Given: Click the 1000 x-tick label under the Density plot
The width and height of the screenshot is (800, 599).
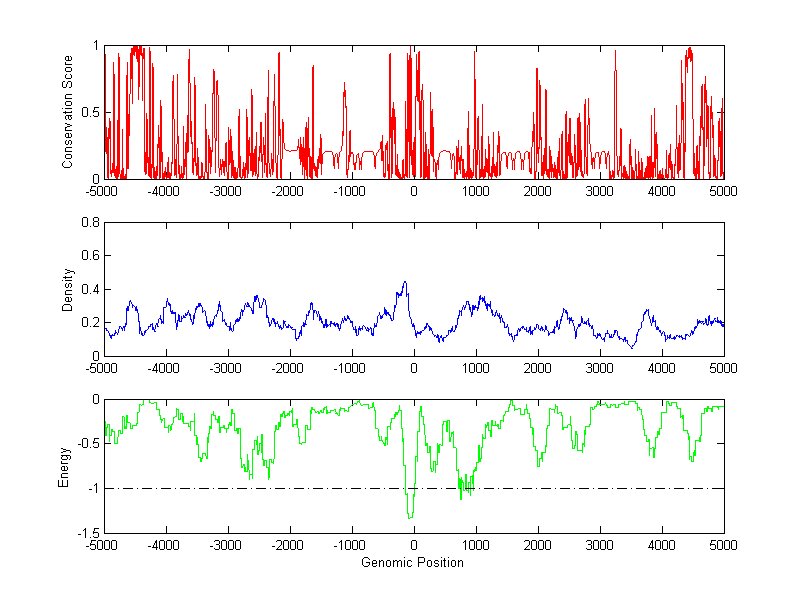Looking at the screenshot, I should (476, 368).
